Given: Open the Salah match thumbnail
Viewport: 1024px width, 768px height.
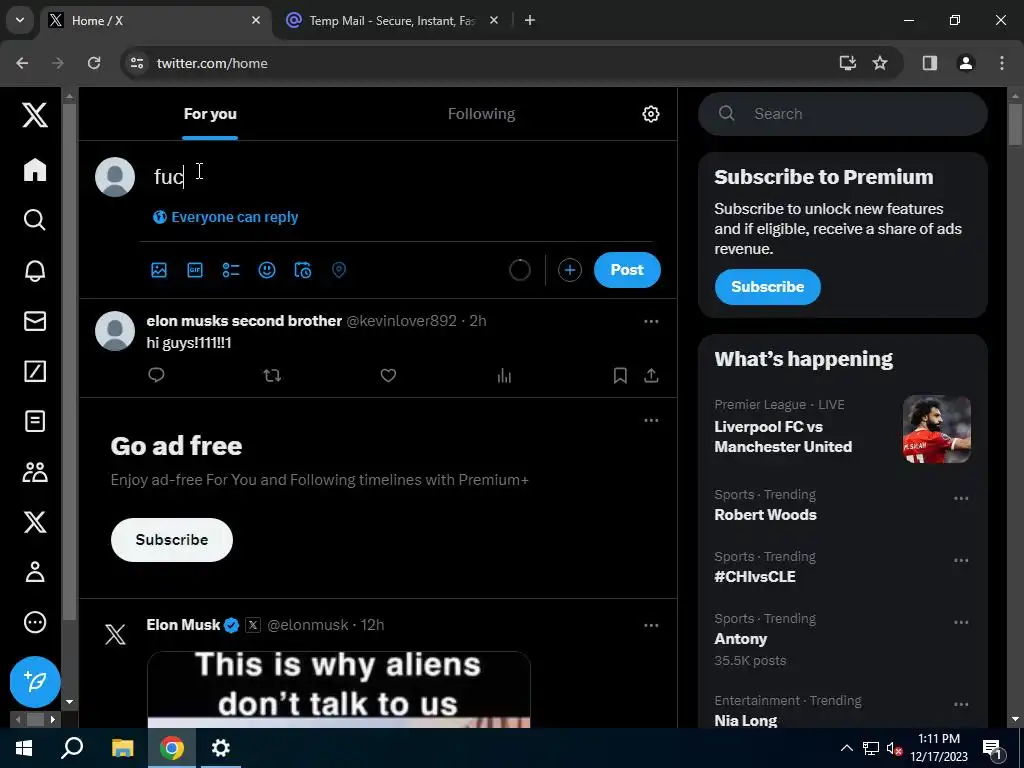Looking at the screenshot, I should click(936, 429).
